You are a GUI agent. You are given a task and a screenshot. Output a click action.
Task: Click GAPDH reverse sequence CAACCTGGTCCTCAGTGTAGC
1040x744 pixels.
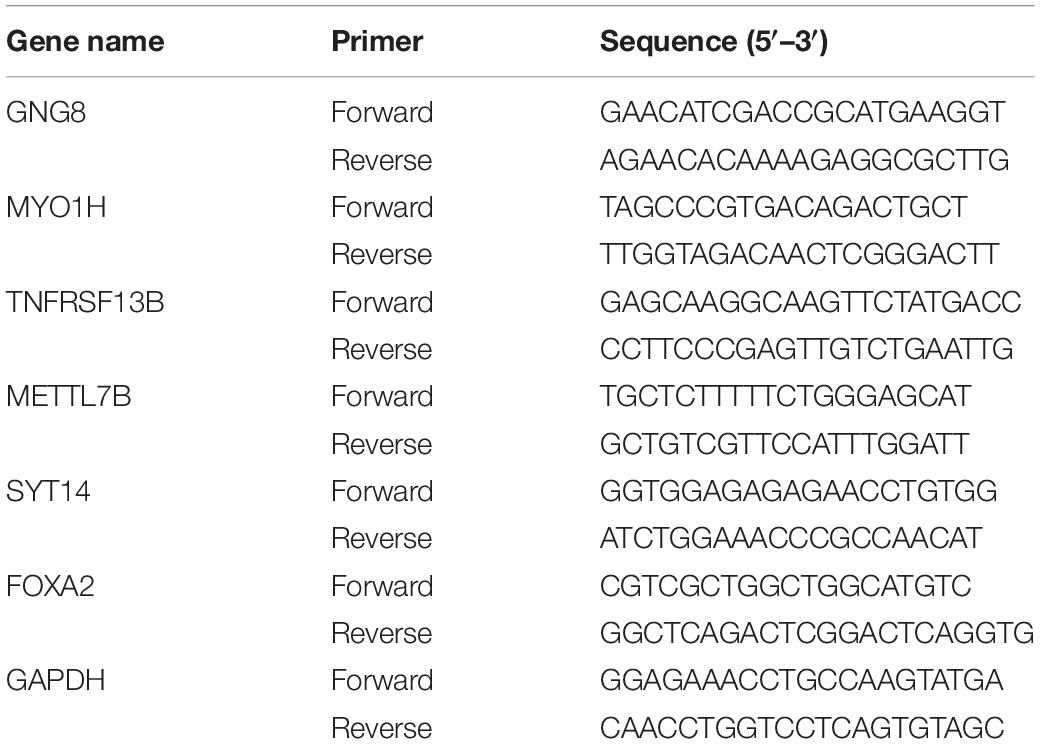(x=802, y=728)
